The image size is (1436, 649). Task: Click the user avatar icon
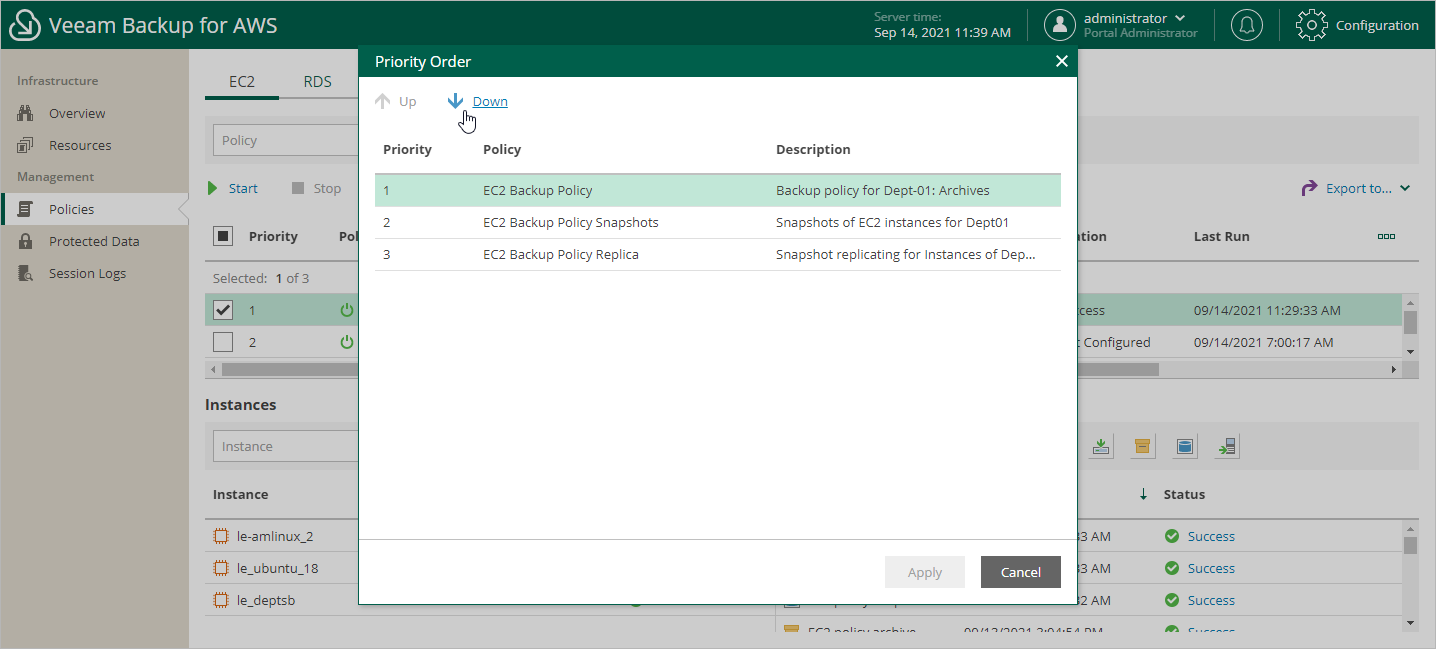pyautogui.click(x=1060, y=25)
